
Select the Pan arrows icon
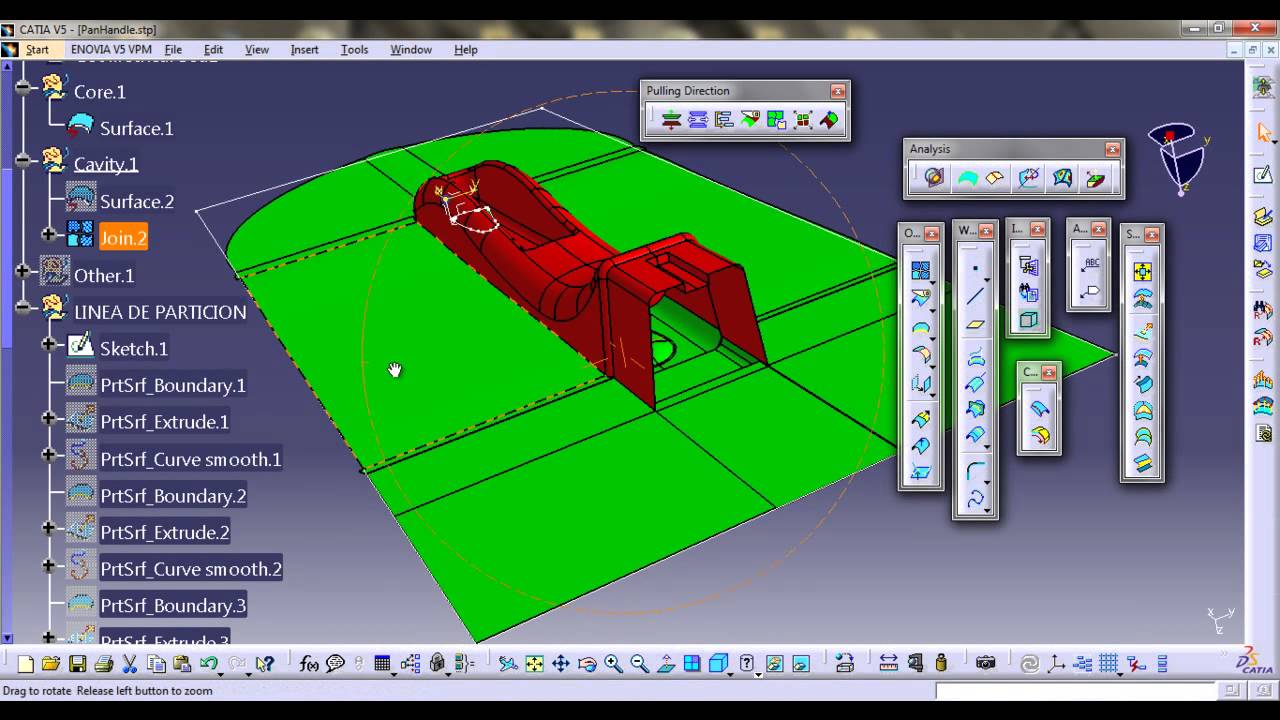tap(561, 663)
